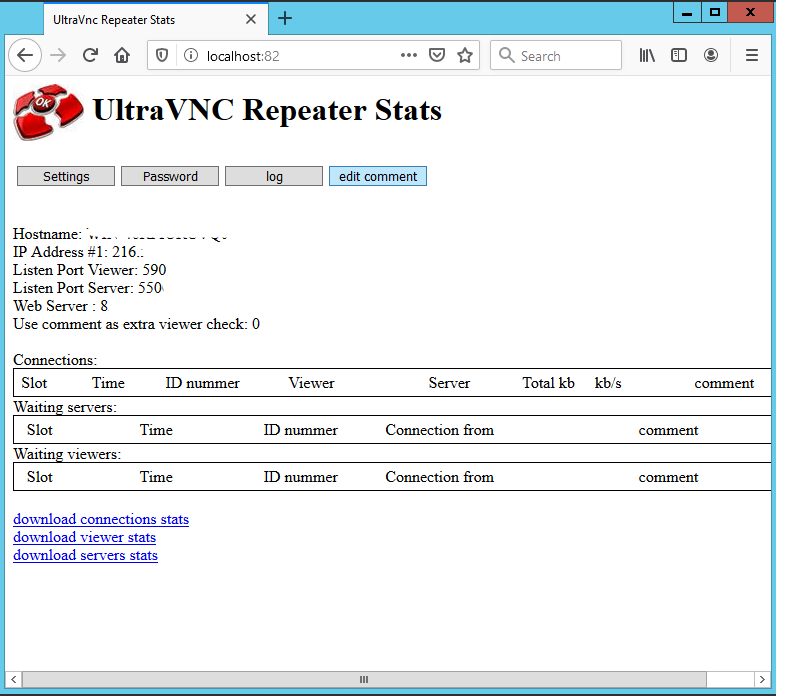
Task: Click the 'Hostname:' line
Action: tap(120, 234)
